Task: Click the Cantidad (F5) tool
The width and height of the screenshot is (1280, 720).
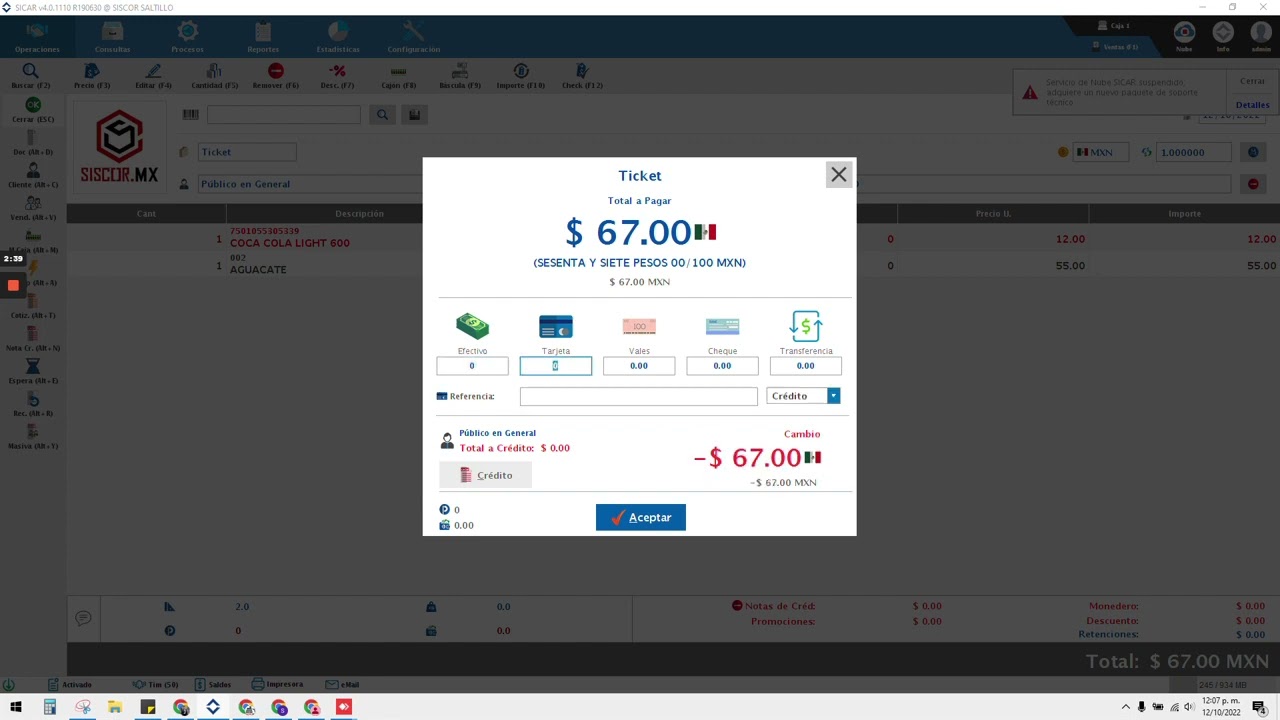Action: click(214, 76)
